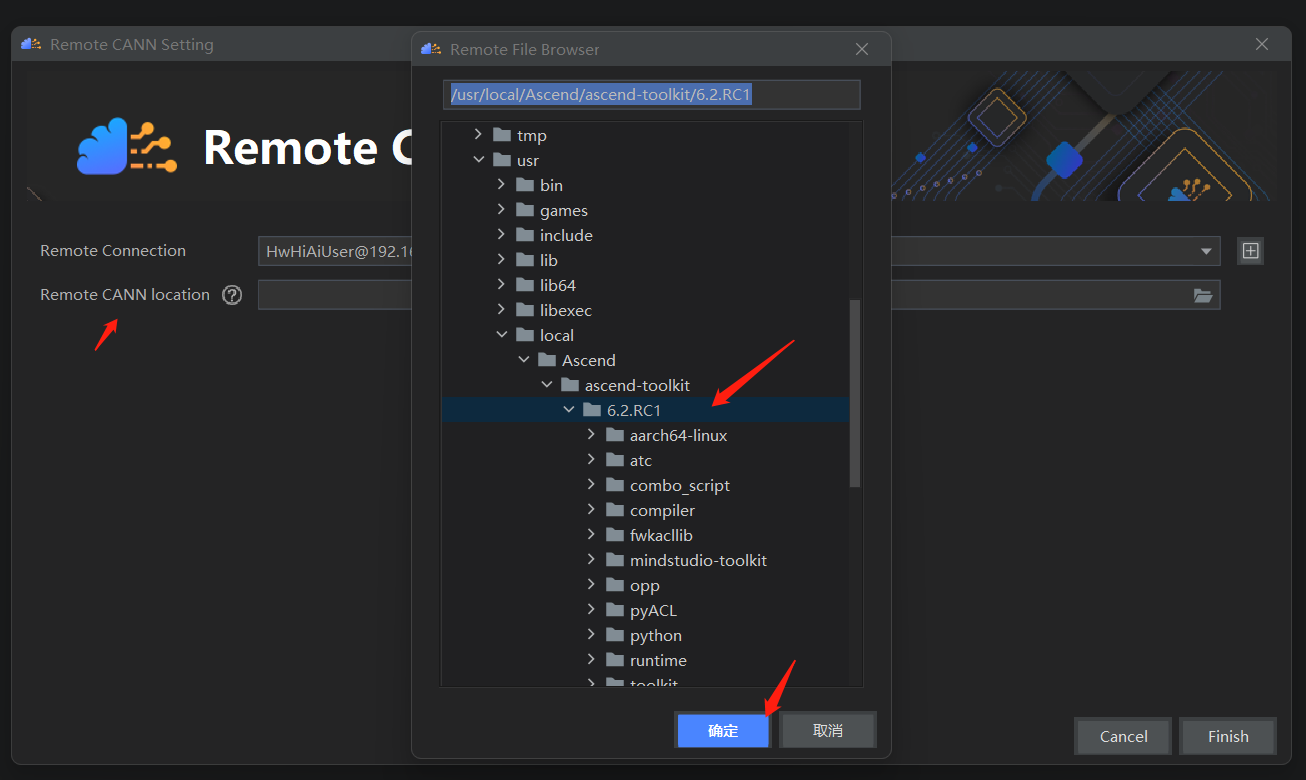The image size is (1306, 780).
Task: Select the ascend-toolkit folder icon
Action: pyautogui.click(x=569, y=385)
